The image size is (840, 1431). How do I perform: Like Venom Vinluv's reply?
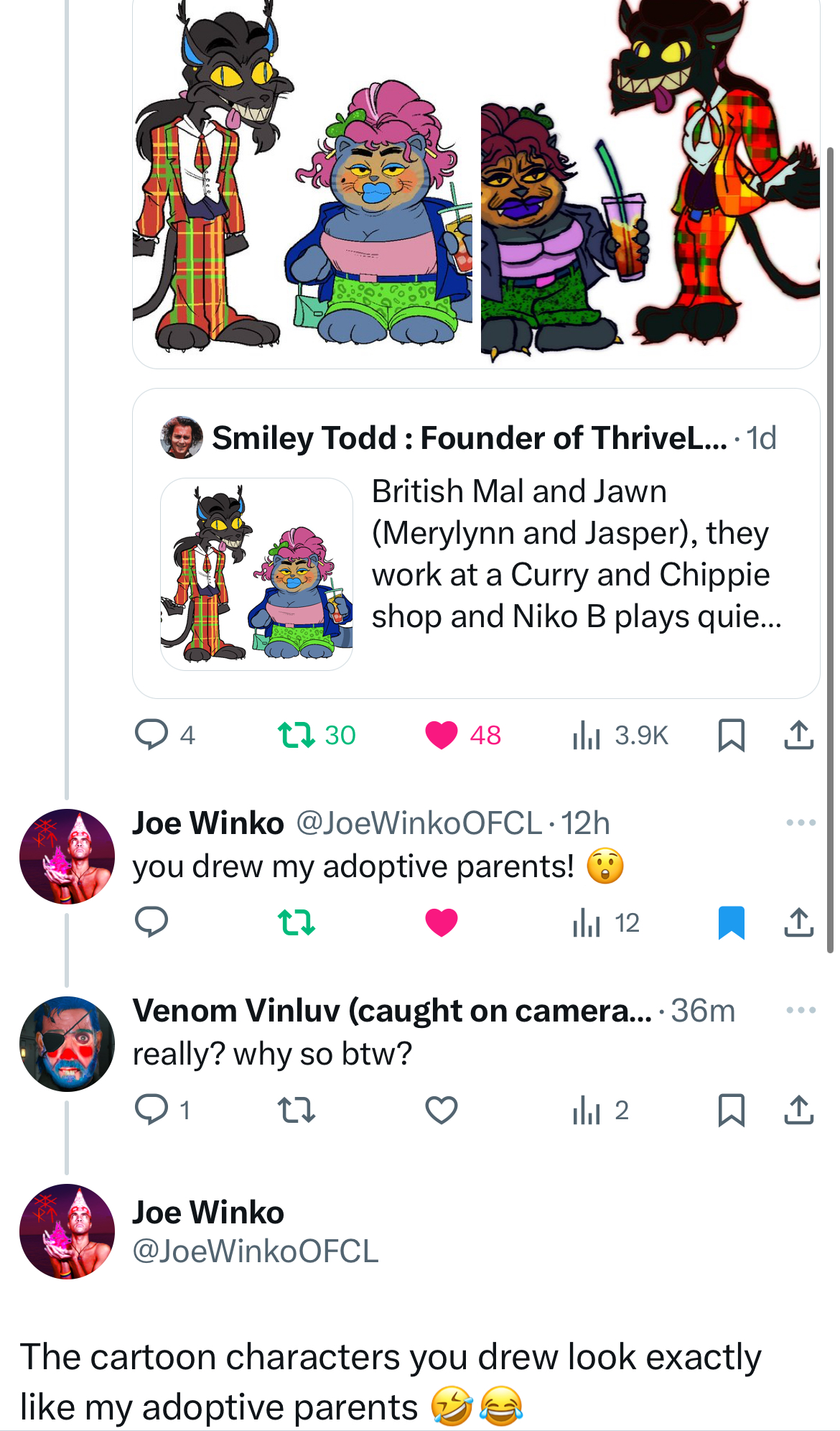click(x=442, y=1111)
